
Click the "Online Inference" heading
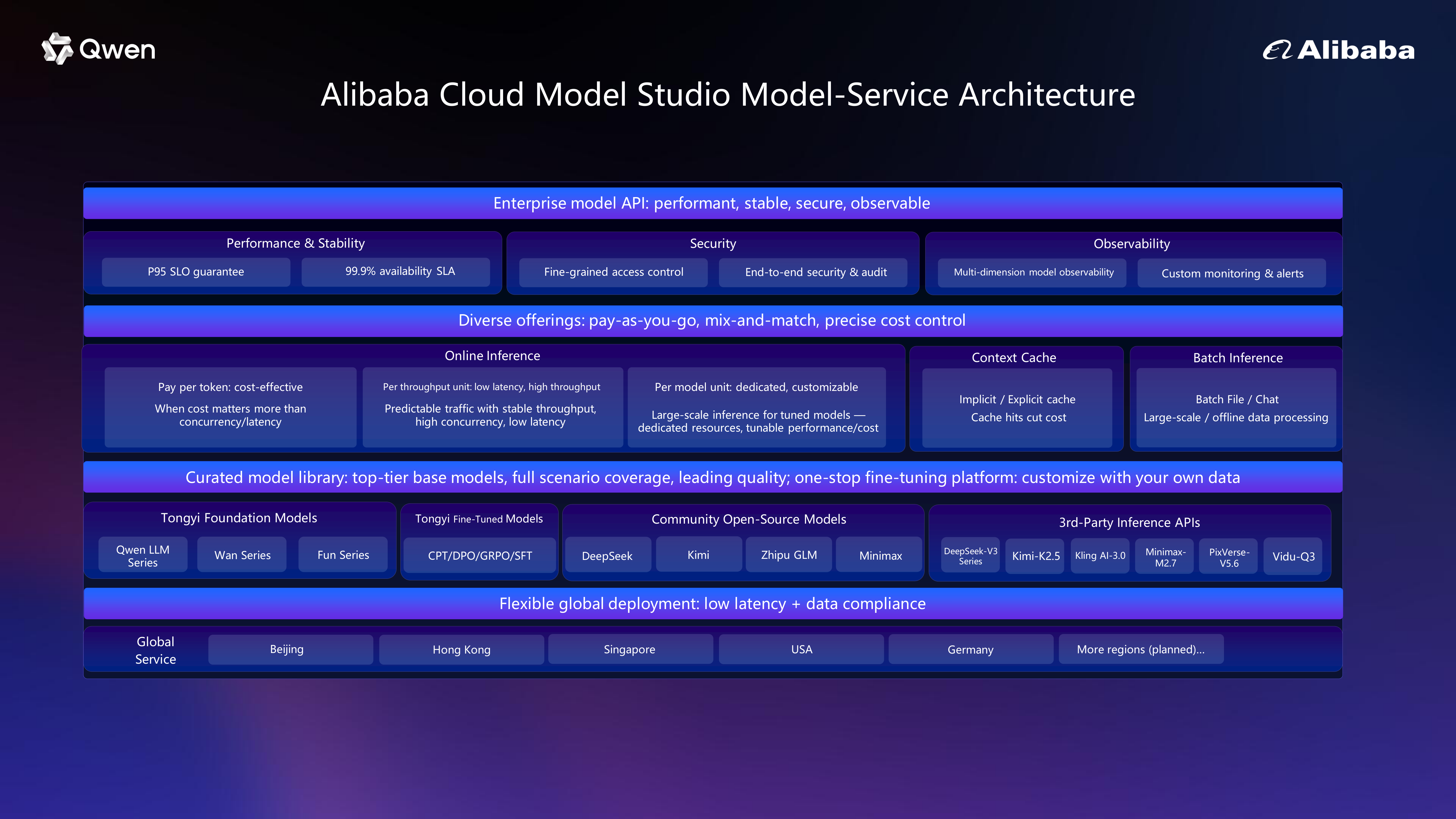point(492,355)
